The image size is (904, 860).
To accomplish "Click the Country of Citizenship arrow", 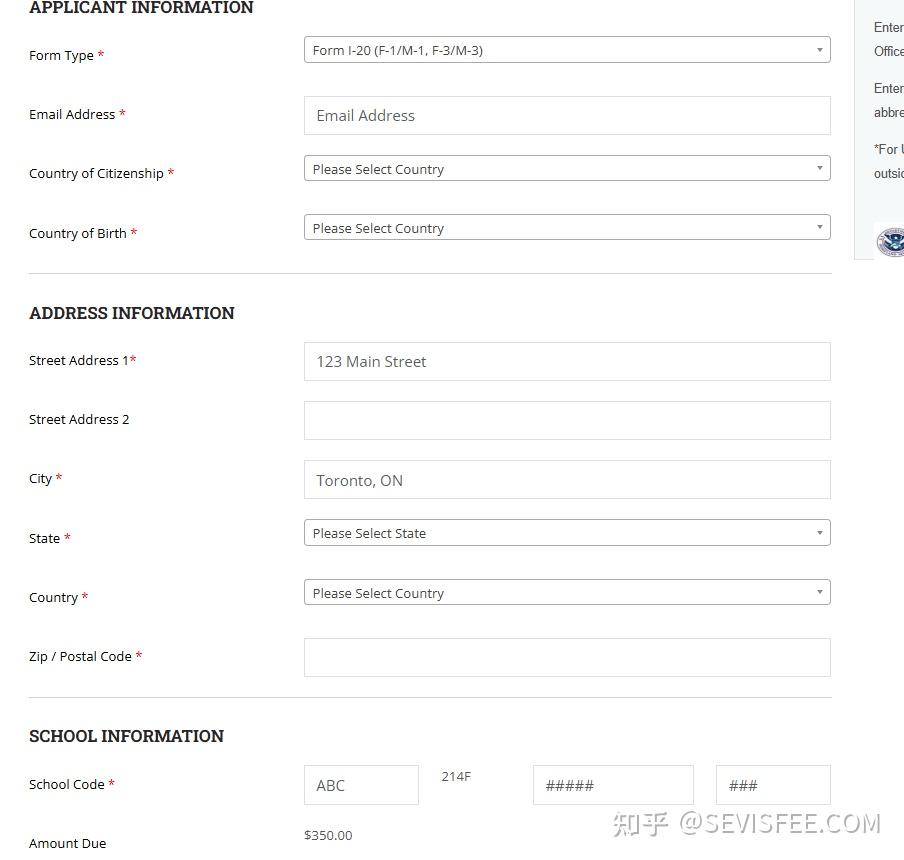I will coord(819,168).
